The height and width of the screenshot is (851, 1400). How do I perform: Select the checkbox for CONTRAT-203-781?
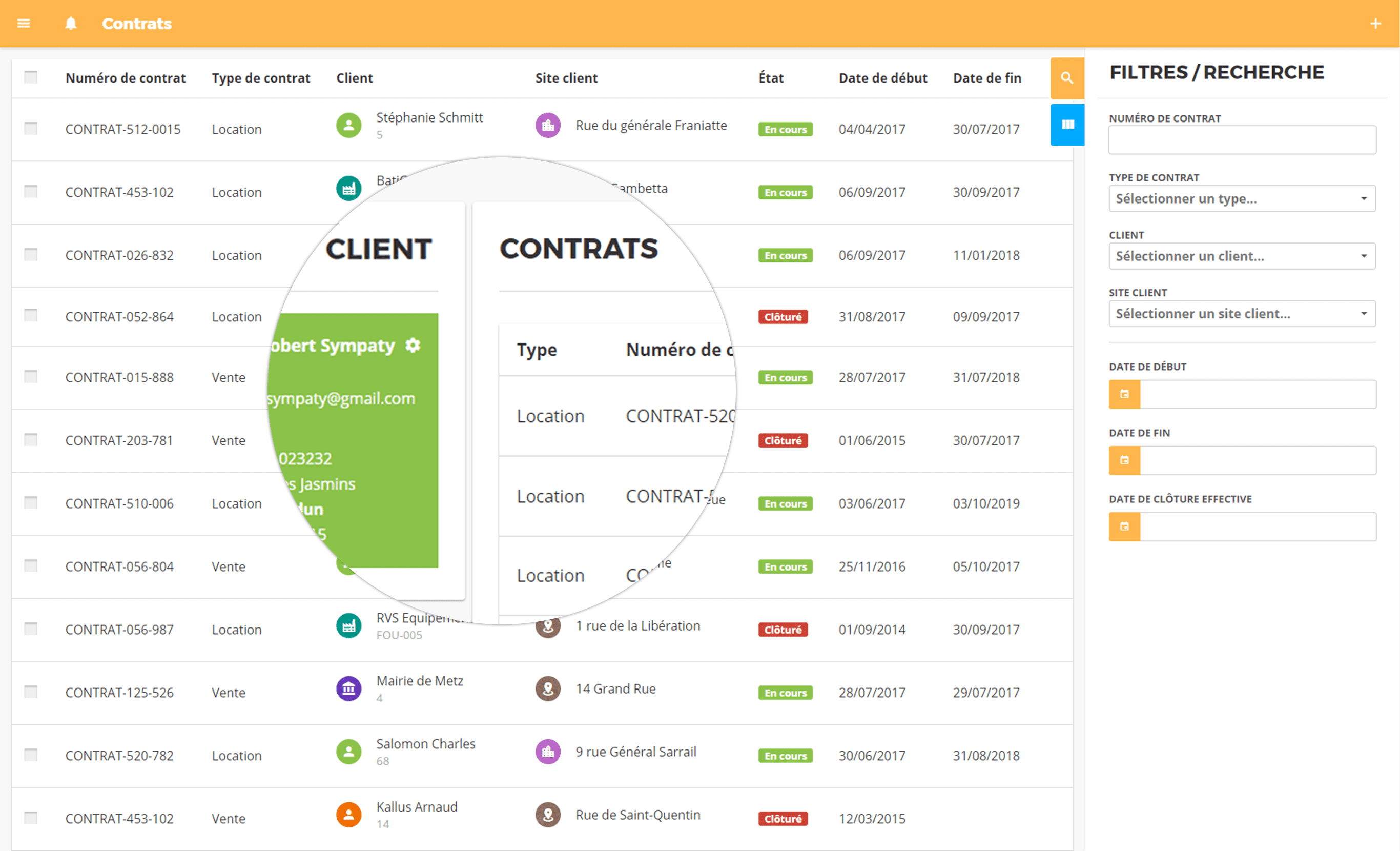[31, 440]
